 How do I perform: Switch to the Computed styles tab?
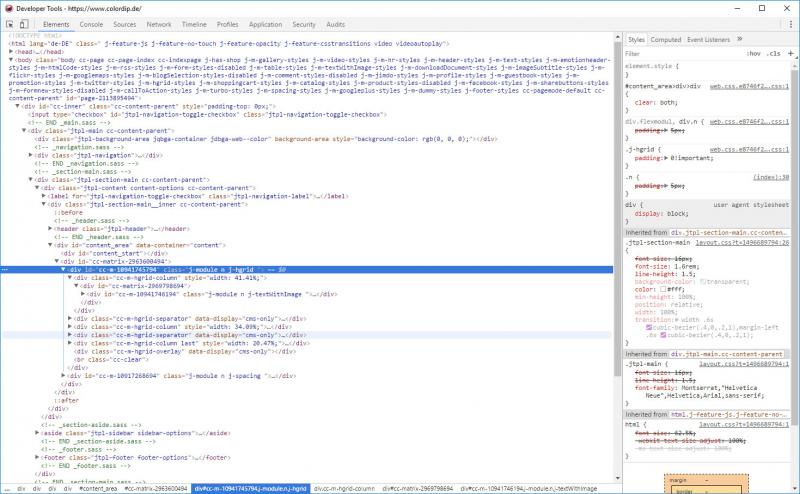point(665,39)
